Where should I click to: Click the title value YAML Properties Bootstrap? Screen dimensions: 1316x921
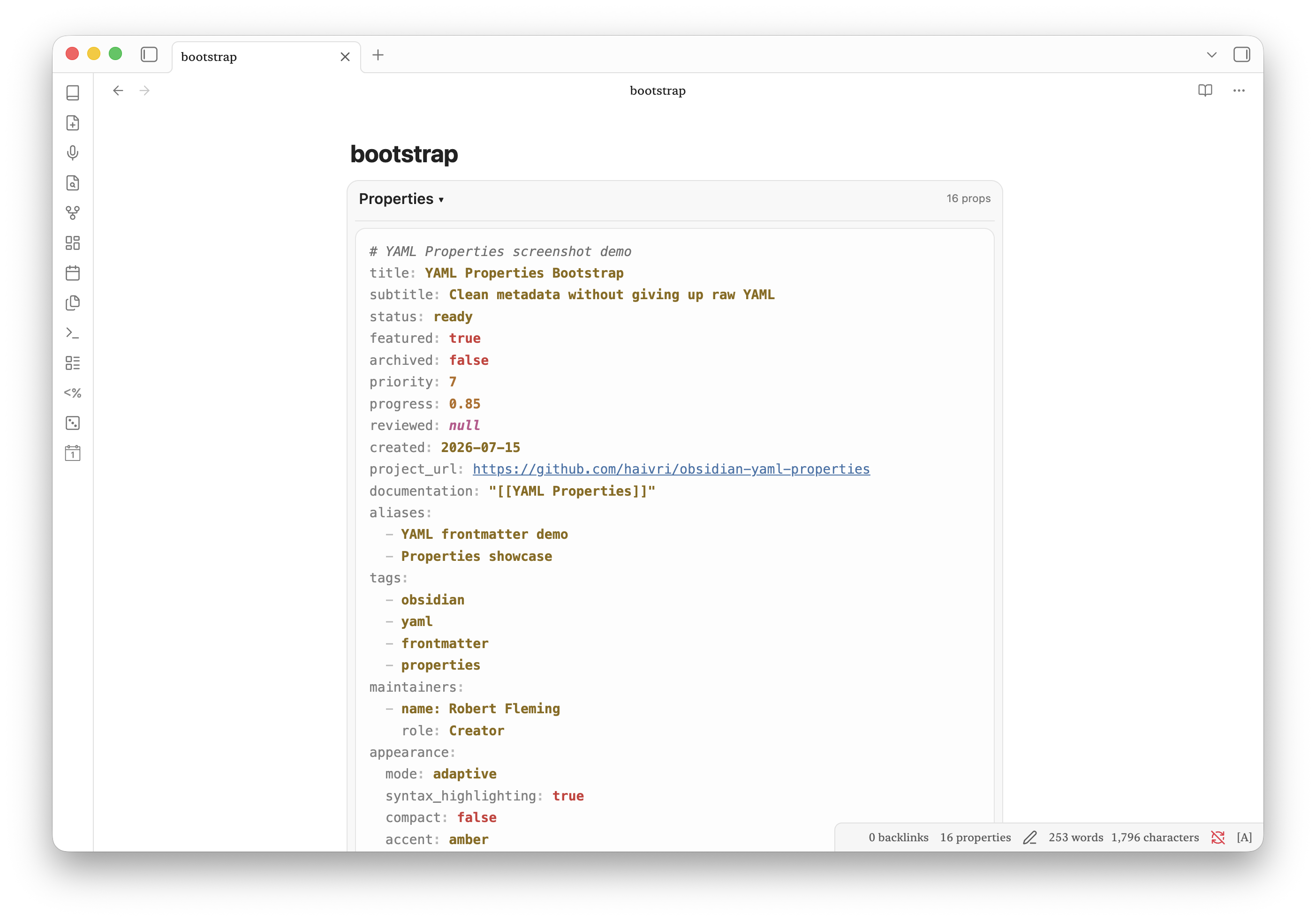(x=524, y=273)
